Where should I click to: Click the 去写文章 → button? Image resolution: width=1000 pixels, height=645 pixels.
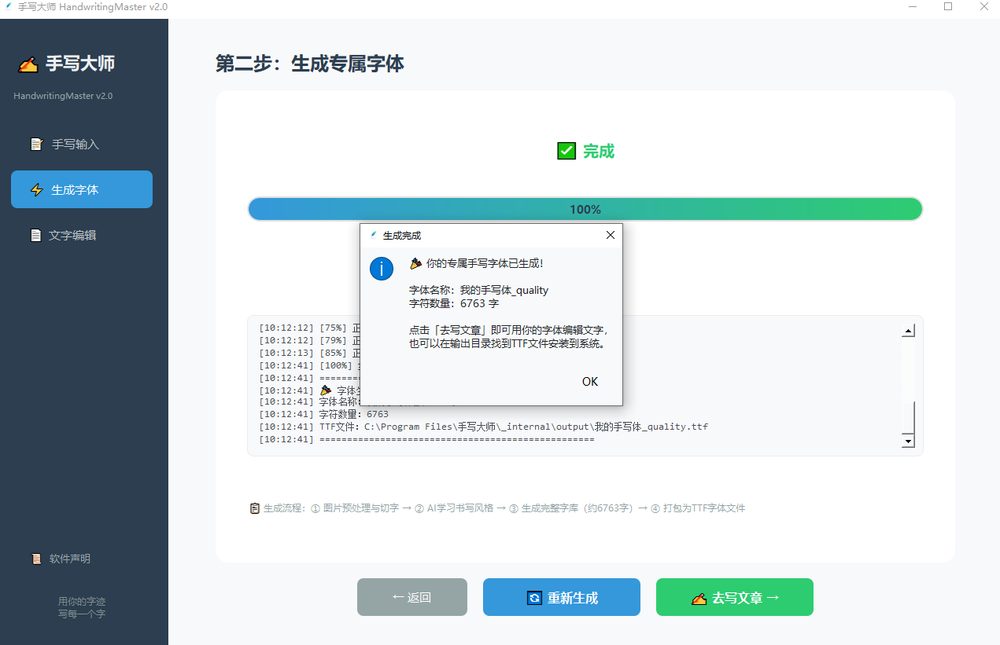735,597
